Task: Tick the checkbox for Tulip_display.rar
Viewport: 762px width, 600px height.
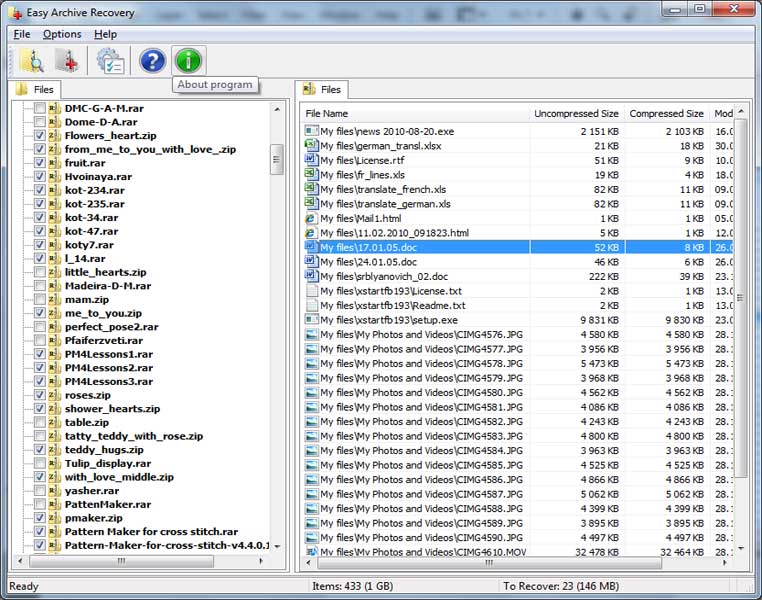Action: click(39, 464)
